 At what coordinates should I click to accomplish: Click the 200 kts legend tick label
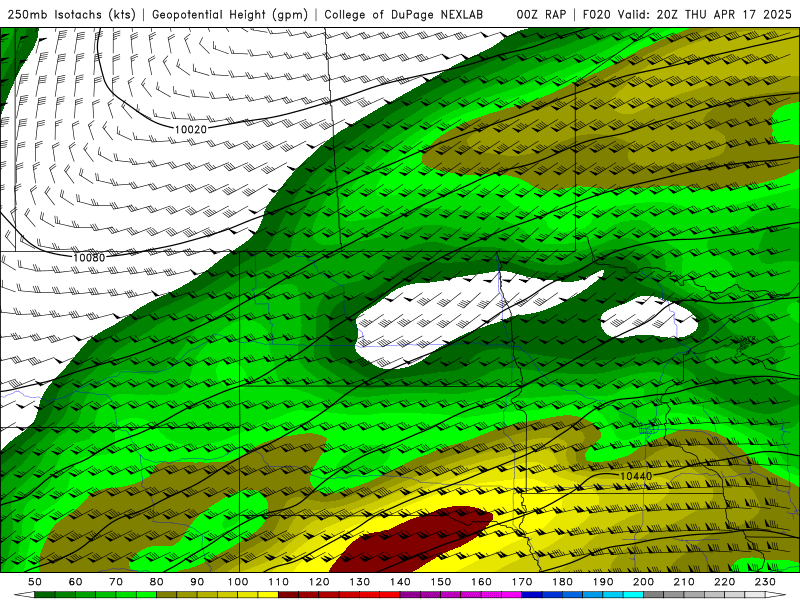[x=644, y=582]
